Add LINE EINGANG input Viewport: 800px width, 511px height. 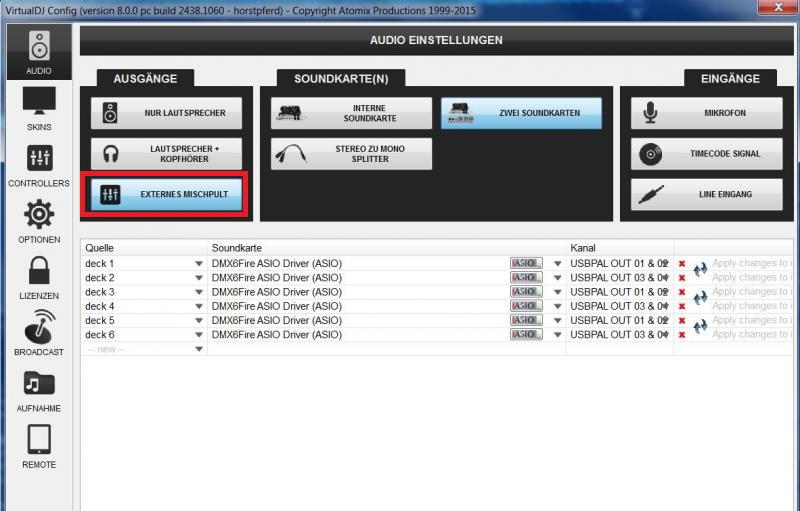pyautogui.click(x=707, y=194)
